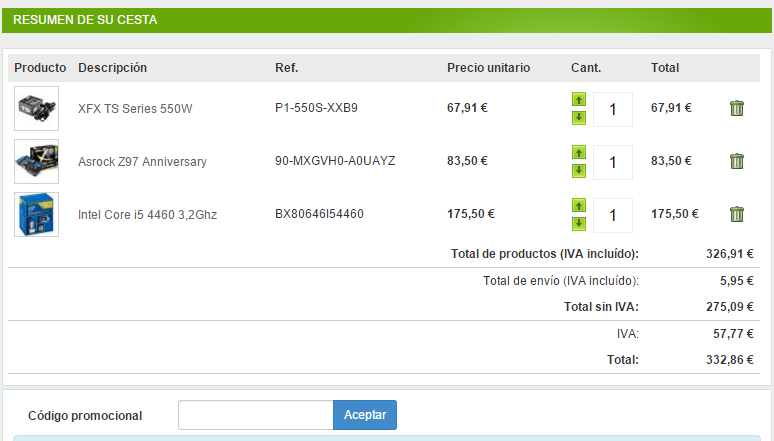
Task: Click quantity field for Asrock Z97 Anniversary
Action: 613,162
